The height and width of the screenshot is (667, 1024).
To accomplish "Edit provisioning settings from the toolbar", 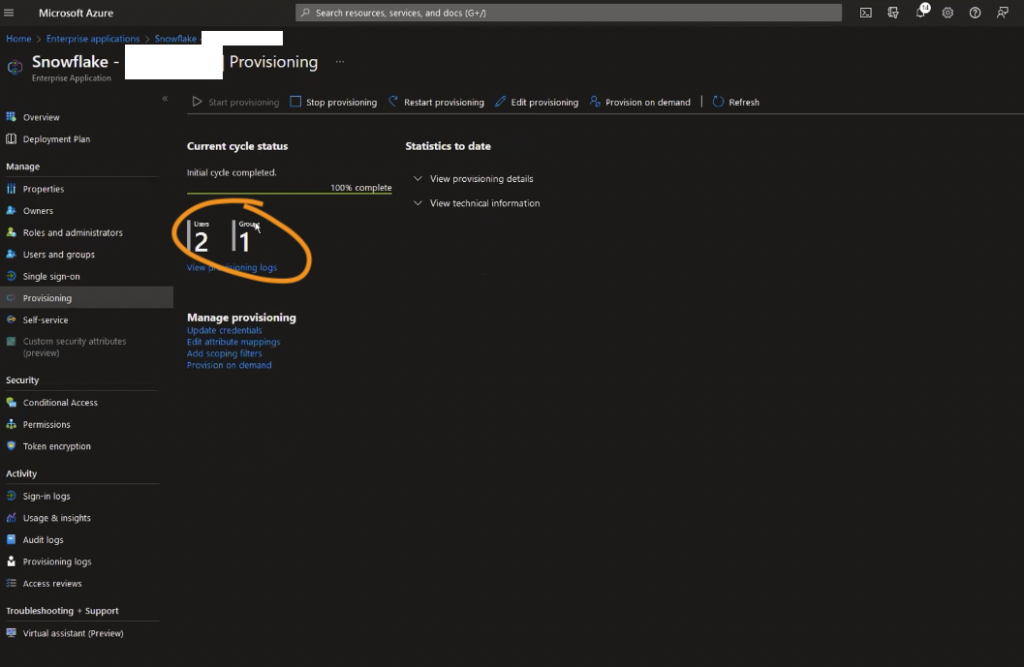I will [x=537, y=101].
